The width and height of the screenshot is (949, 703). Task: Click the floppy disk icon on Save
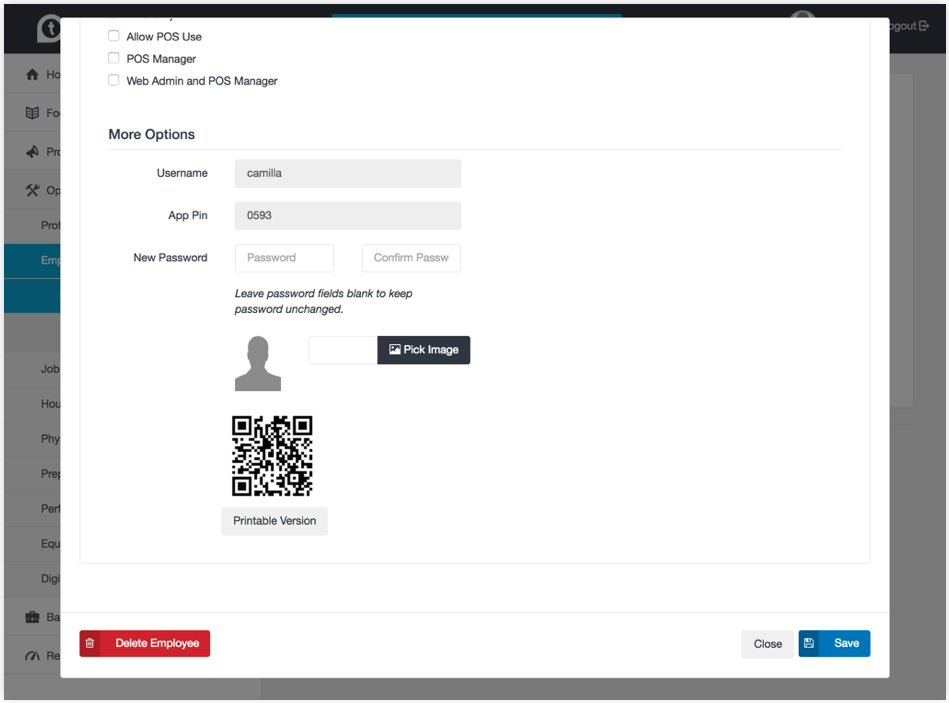pos(809,644)
